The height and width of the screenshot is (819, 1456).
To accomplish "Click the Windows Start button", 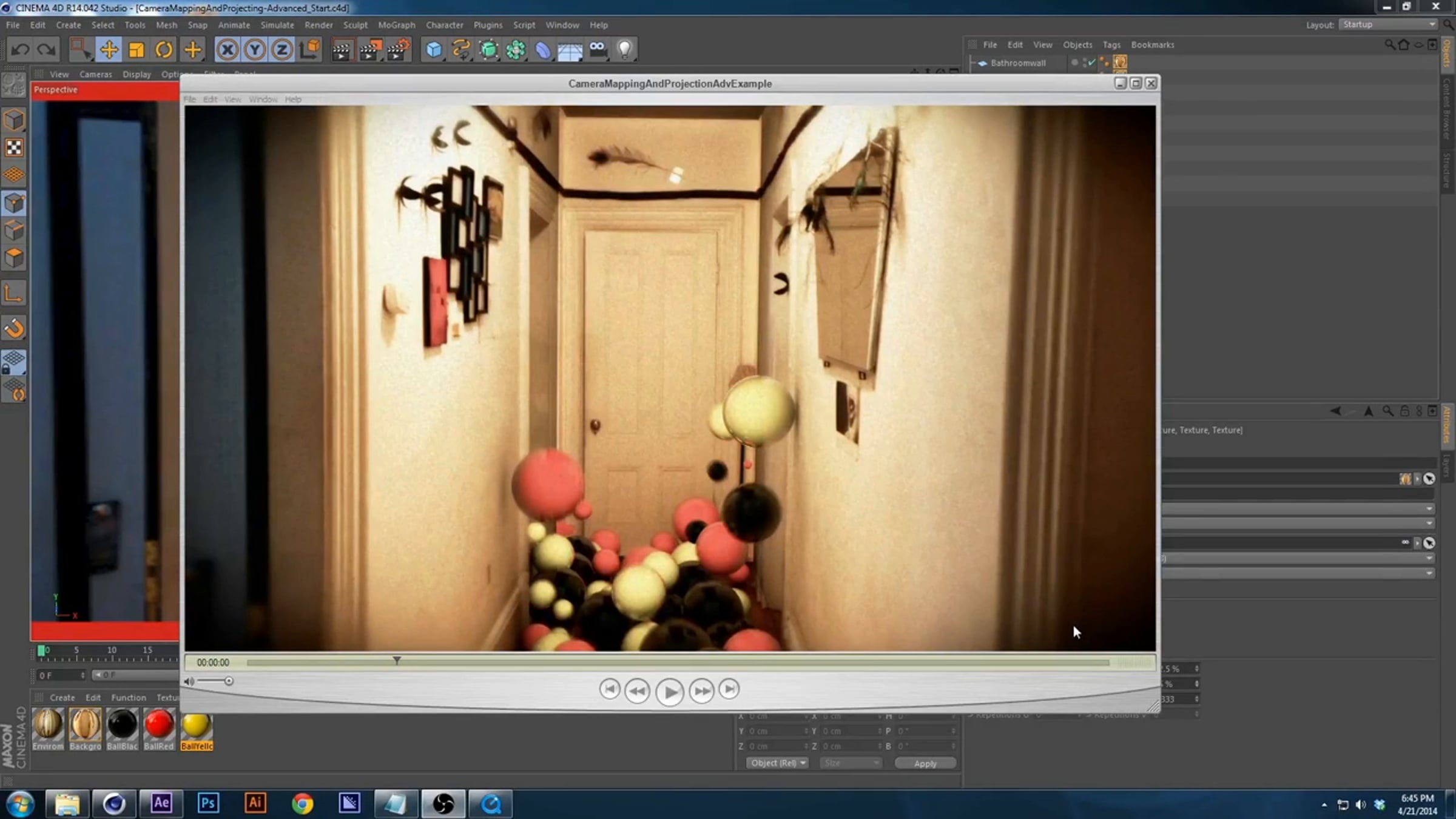I will coord(19,804).
